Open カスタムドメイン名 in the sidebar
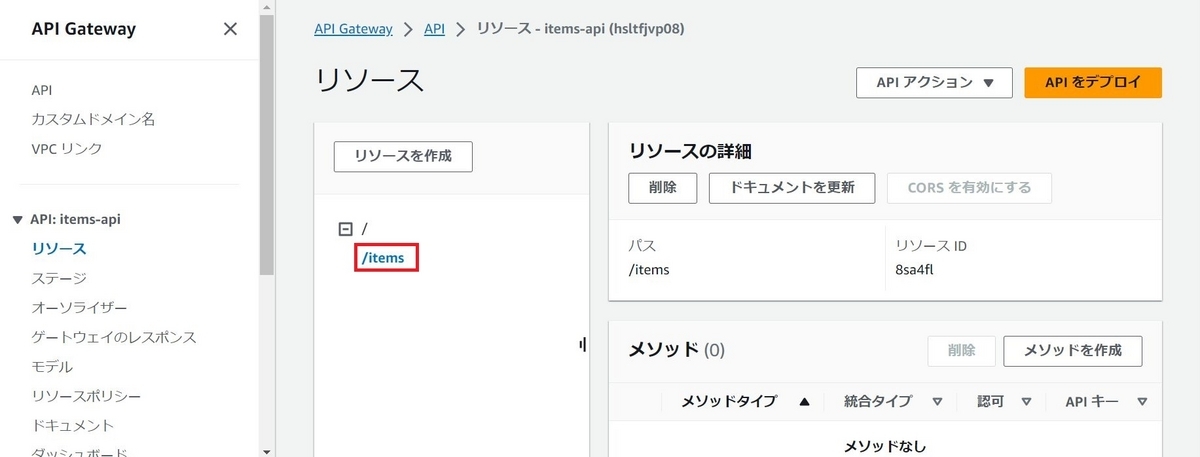Viewport: 1200px width, 457px height. coord(93,119)
